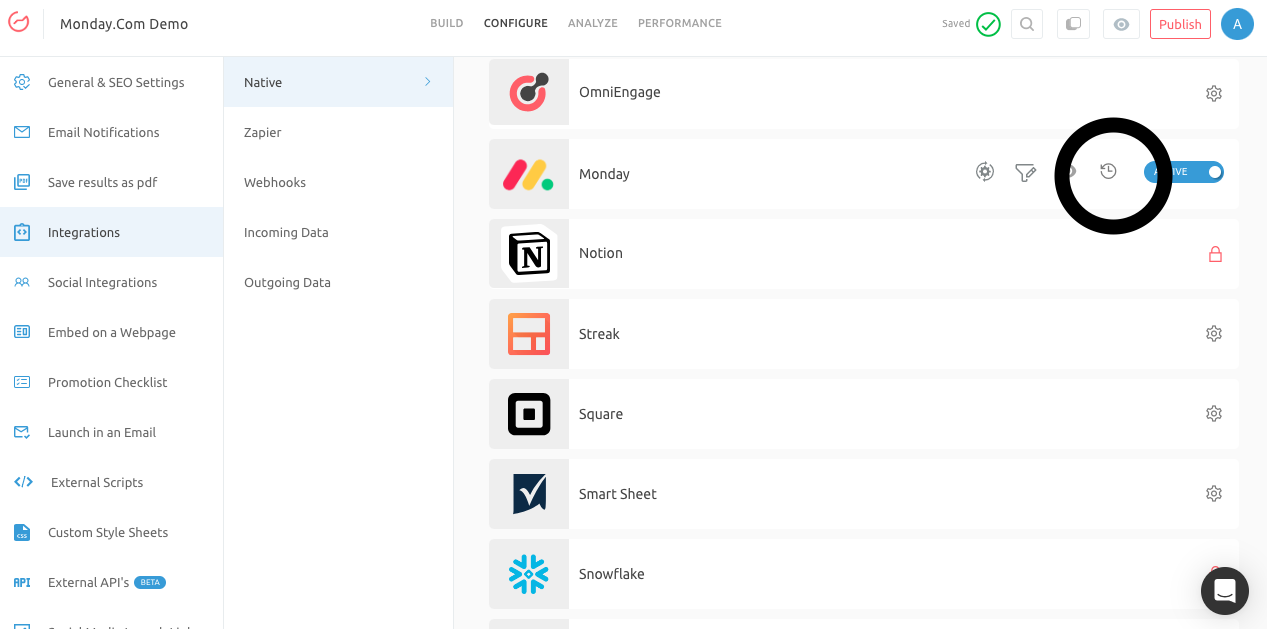Open Monday integration sync settings
Screen dimensions: 1267x629
[x=985, y=172]
